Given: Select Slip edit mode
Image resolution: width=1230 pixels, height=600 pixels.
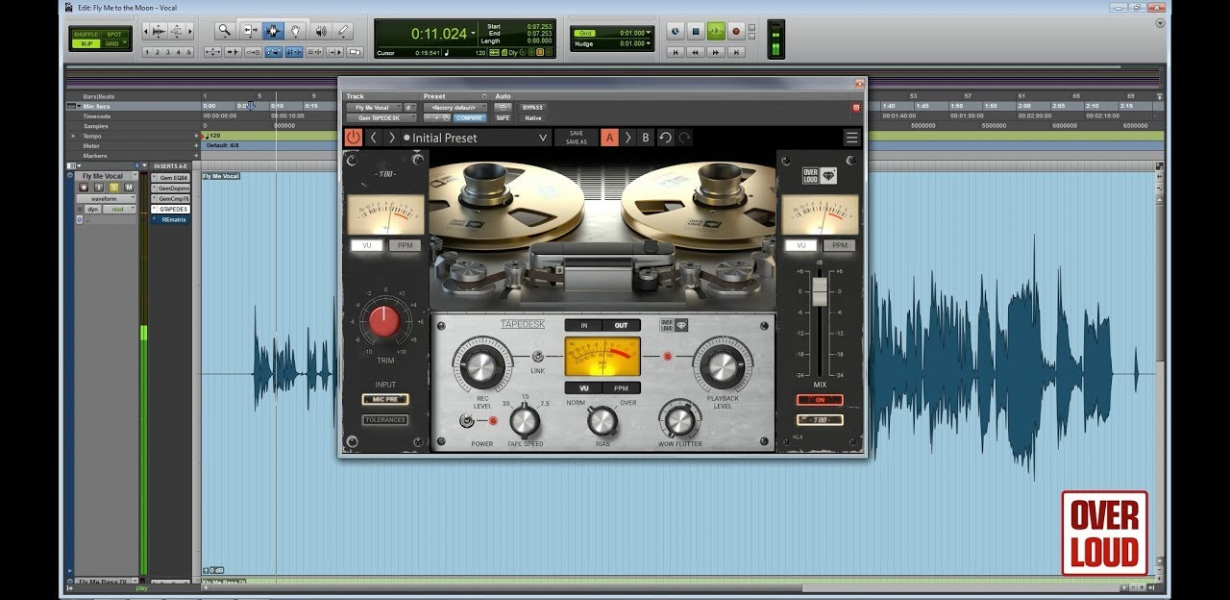Looking at the screenshot, I should [x=86, y=44].
